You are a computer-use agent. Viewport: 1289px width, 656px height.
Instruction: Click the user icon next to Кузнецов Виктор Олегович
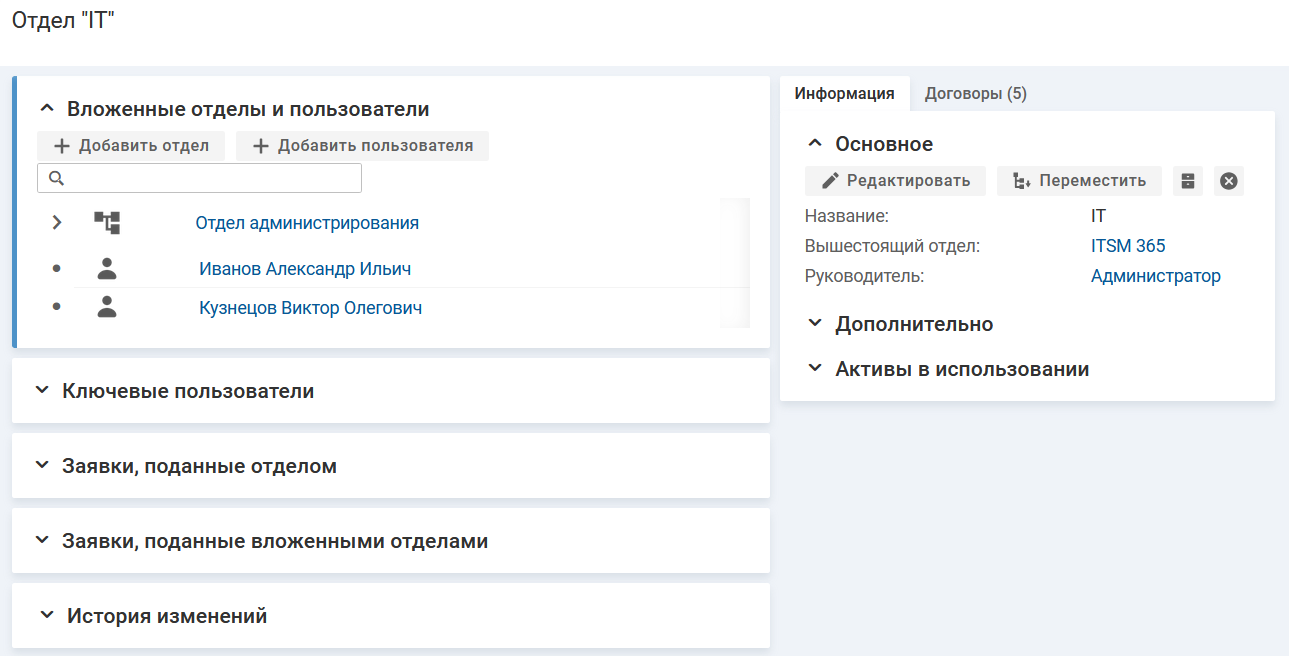(x=107, y=308)
